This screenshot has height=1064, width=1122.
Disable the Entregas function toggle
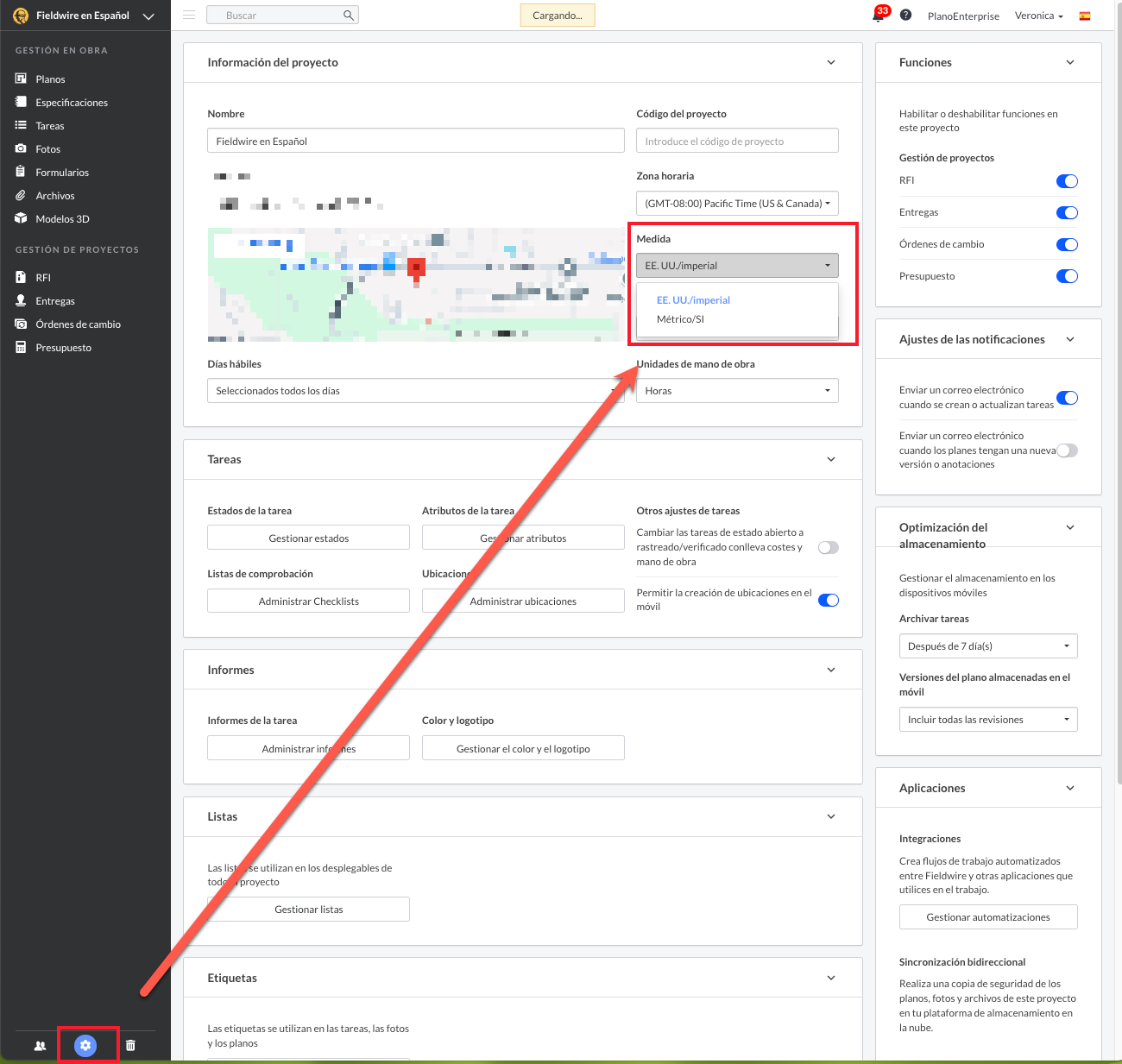tap(1067, 212)
